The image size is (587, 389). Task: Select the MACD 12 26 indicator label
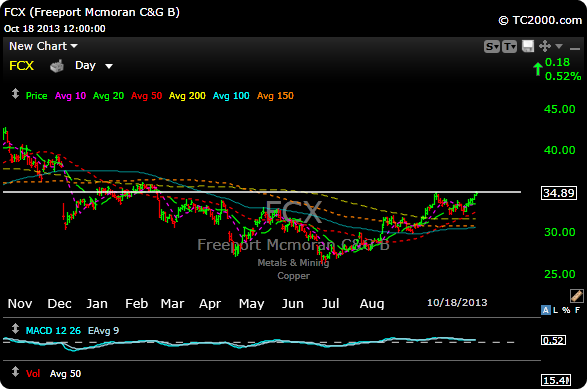click(x=53, y=331)
